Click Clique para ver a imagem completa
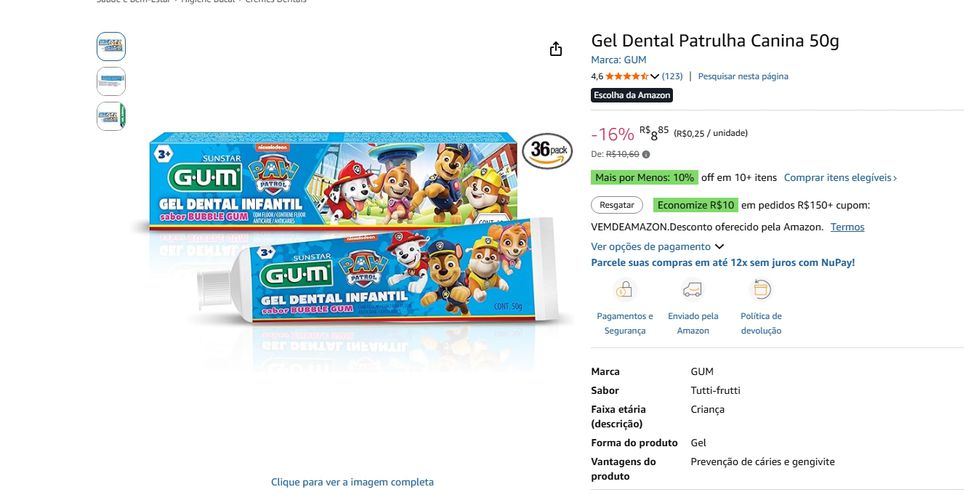 pos(352,482)
